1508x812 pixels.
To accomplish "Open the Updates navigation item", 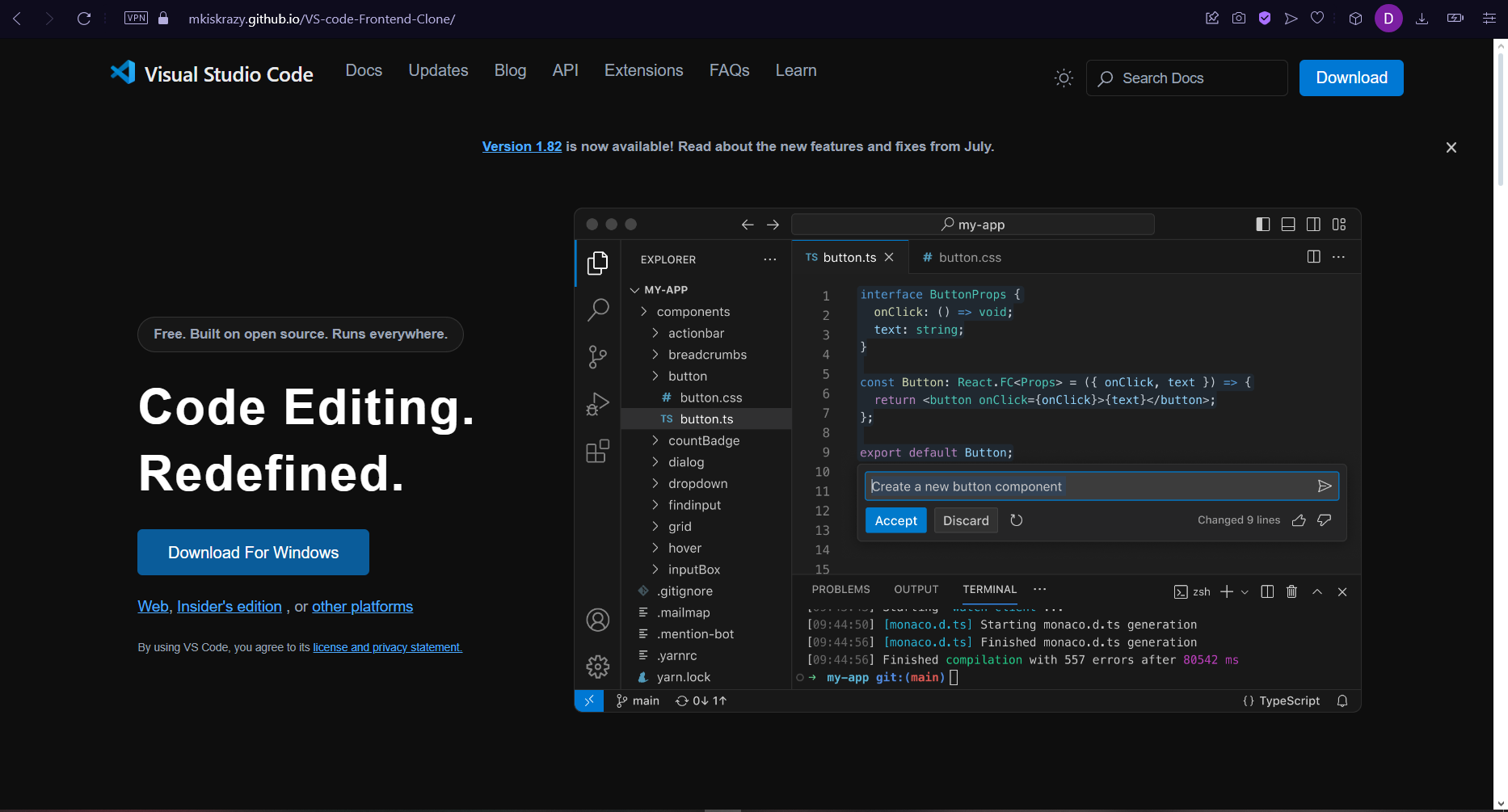I will [438, 70].
